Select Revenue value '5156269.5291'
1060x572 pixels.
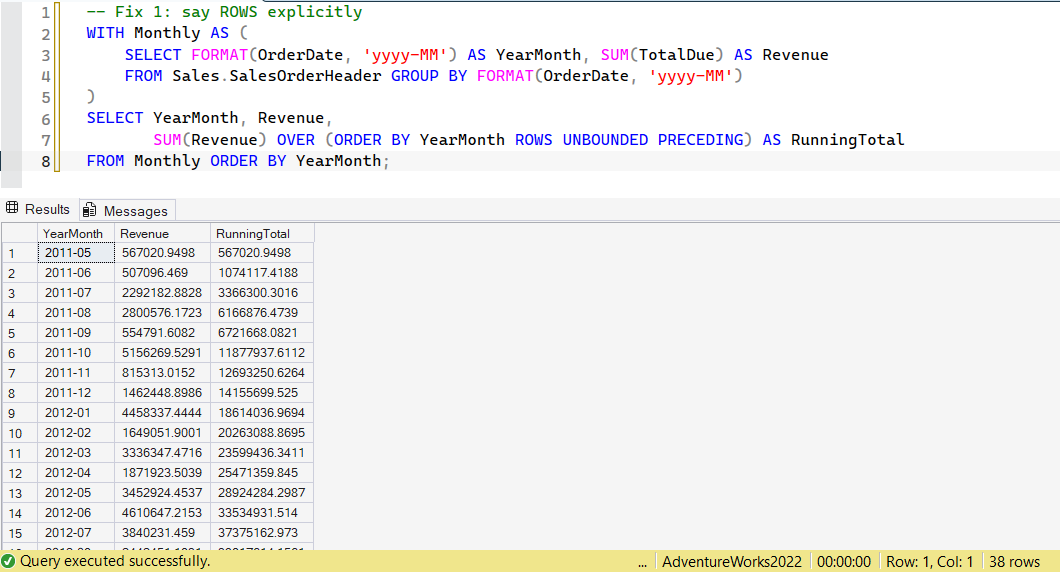[162, 353]
